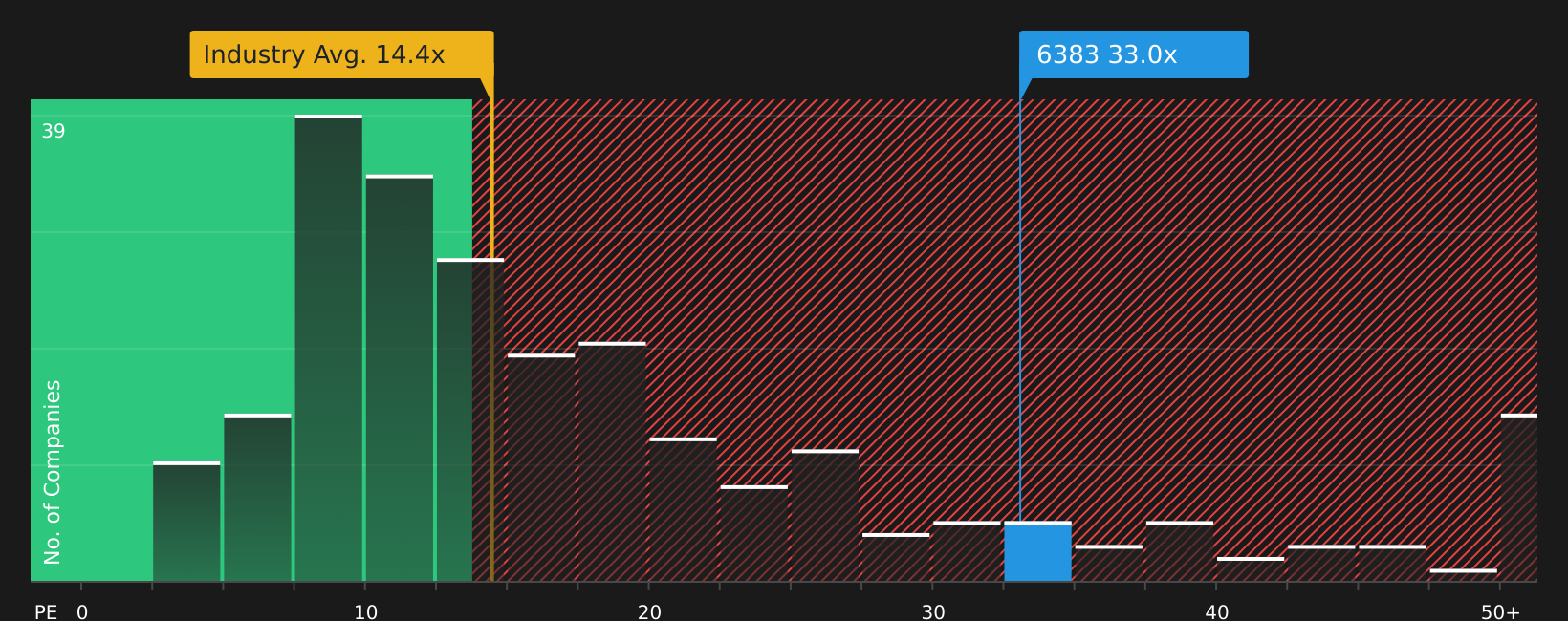Click the Industry Avg. 14.4x label
This screenshot has height=621, width=1568.
coord(341,54)
